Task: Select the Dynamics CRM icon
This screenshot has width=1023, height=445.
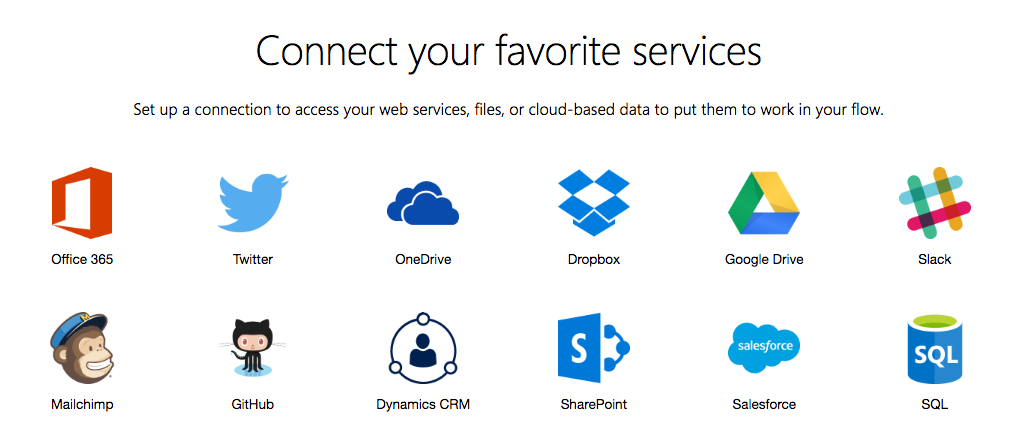Action: coord(423,348)
